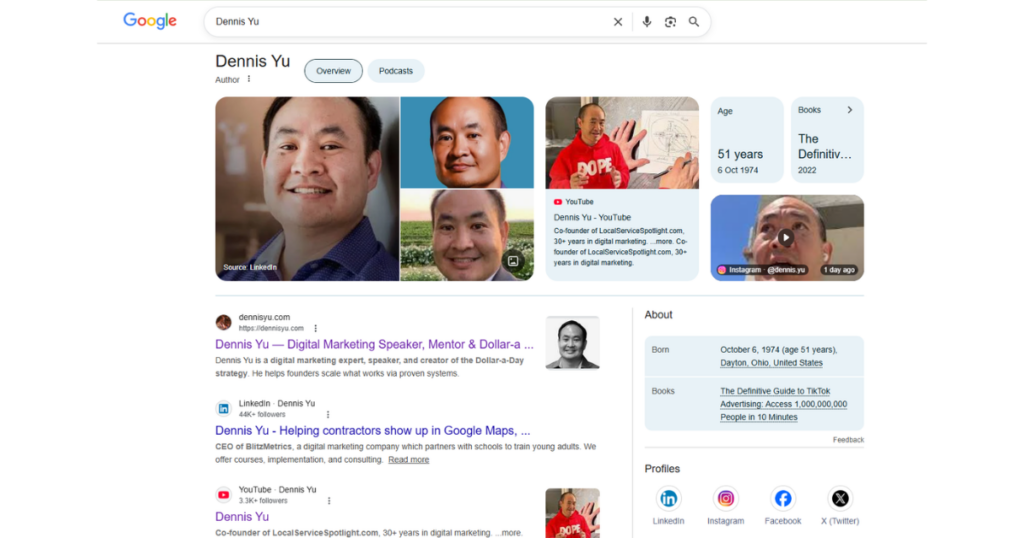Click the https://dennisyu.com URL text
1024x538 pixels.
[271, 328]
